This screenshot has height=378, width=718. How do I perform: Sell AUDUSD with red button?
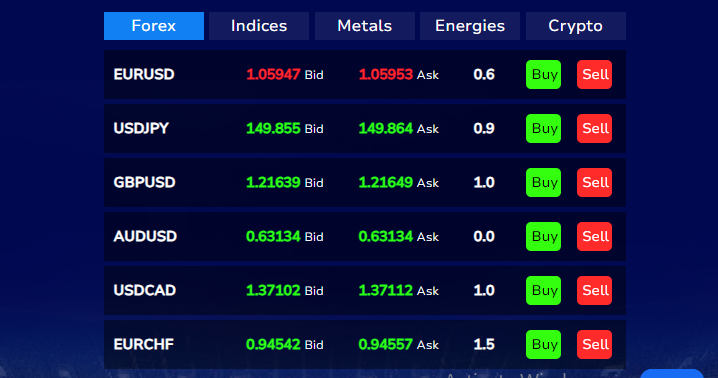[594, 236]
